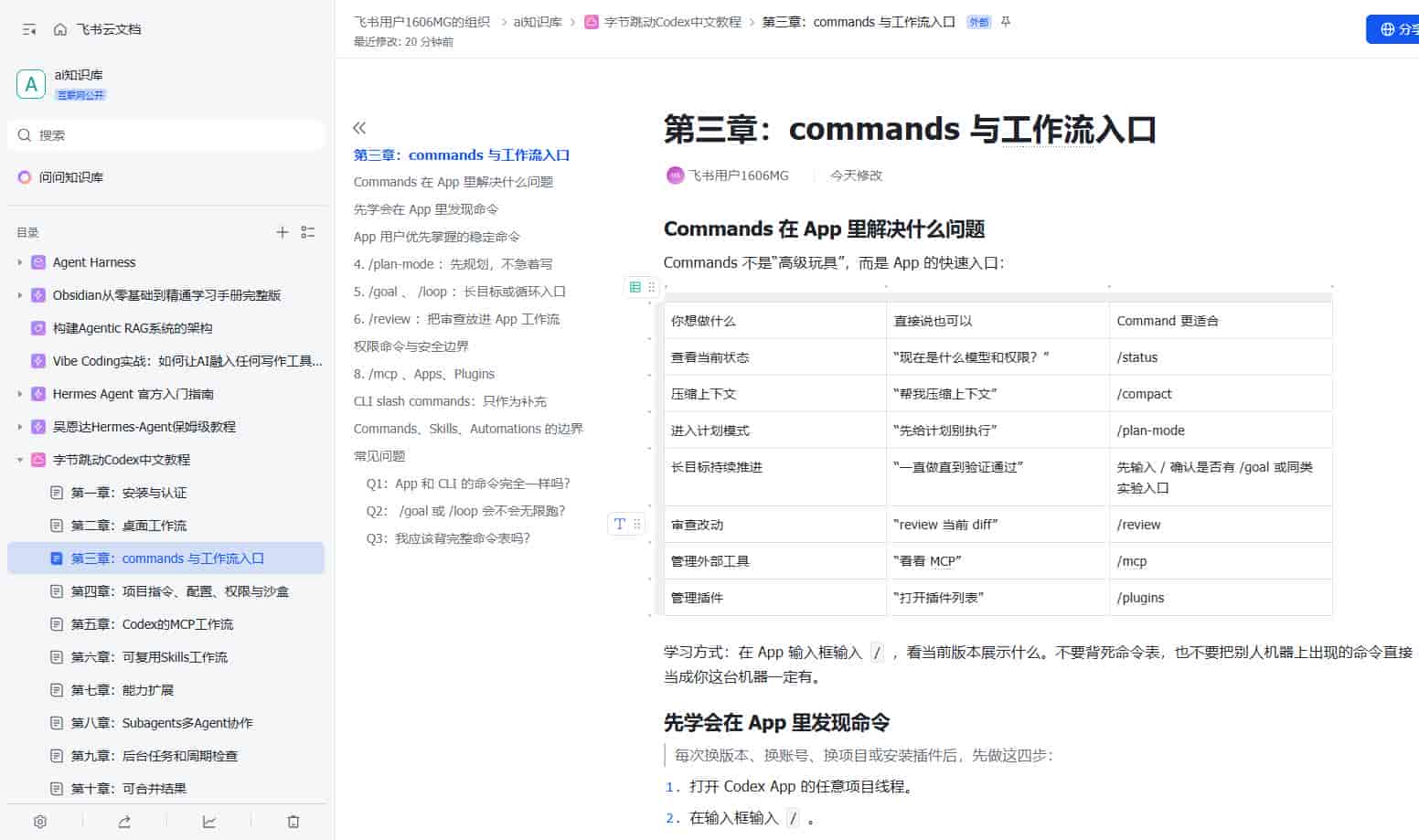Jump to 常见问题 outline entry

[x=379, y=456]
